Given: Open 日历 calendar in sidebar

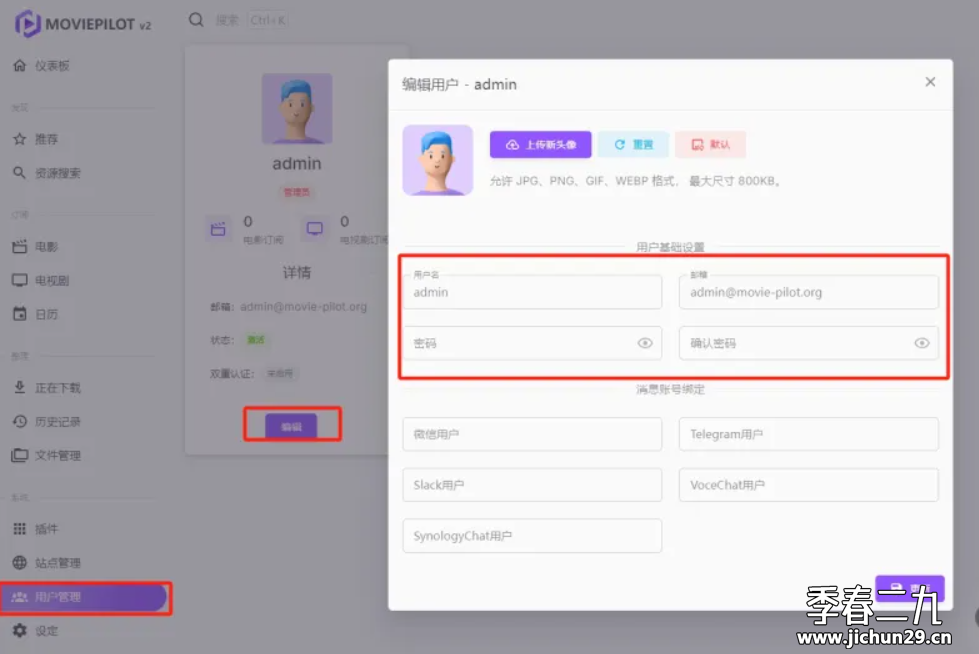Looking at the screenshot, I should (x=46, y=315).
